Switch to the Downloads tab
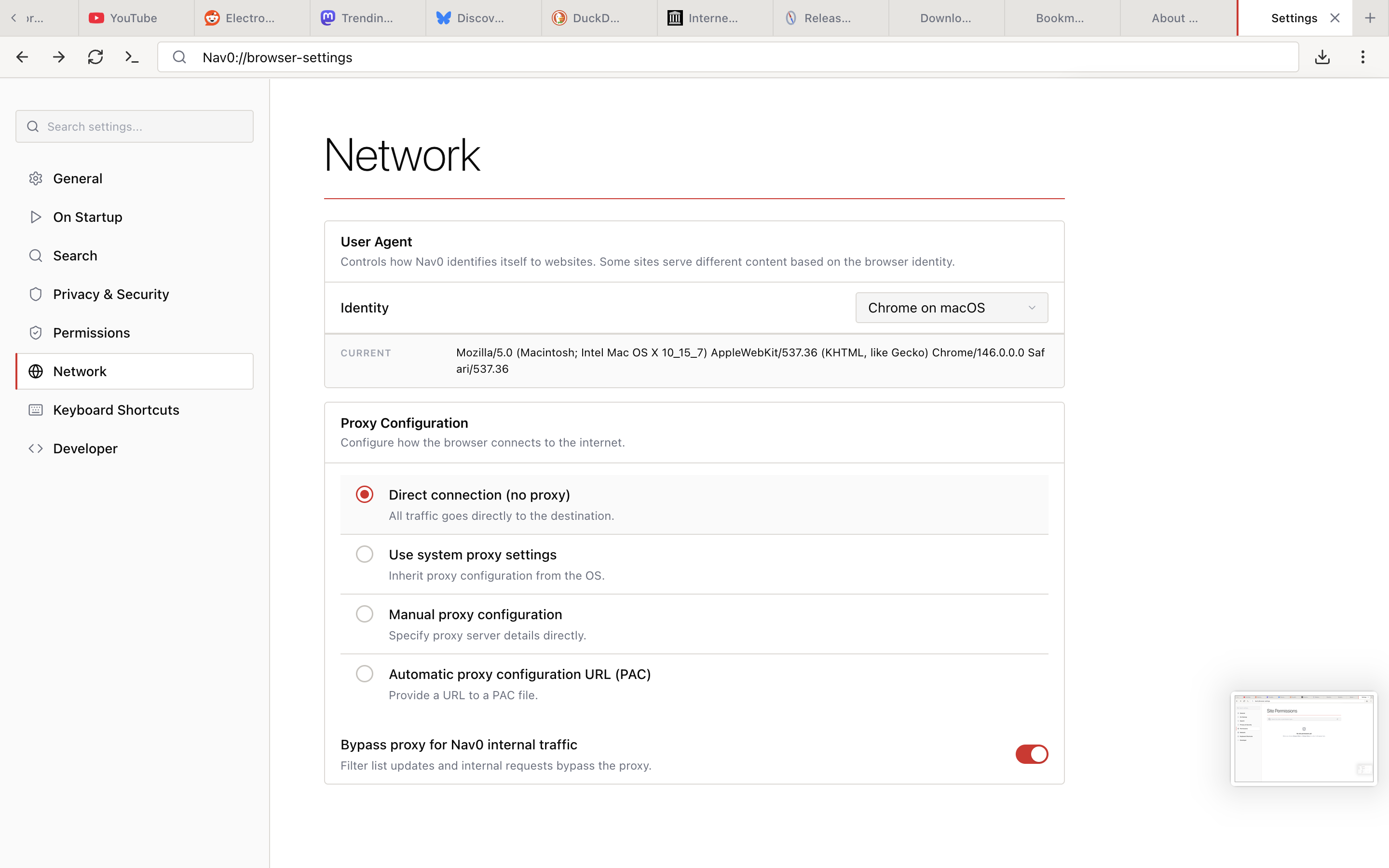This screenshot has width=1389, height=868. click(946, 18)
